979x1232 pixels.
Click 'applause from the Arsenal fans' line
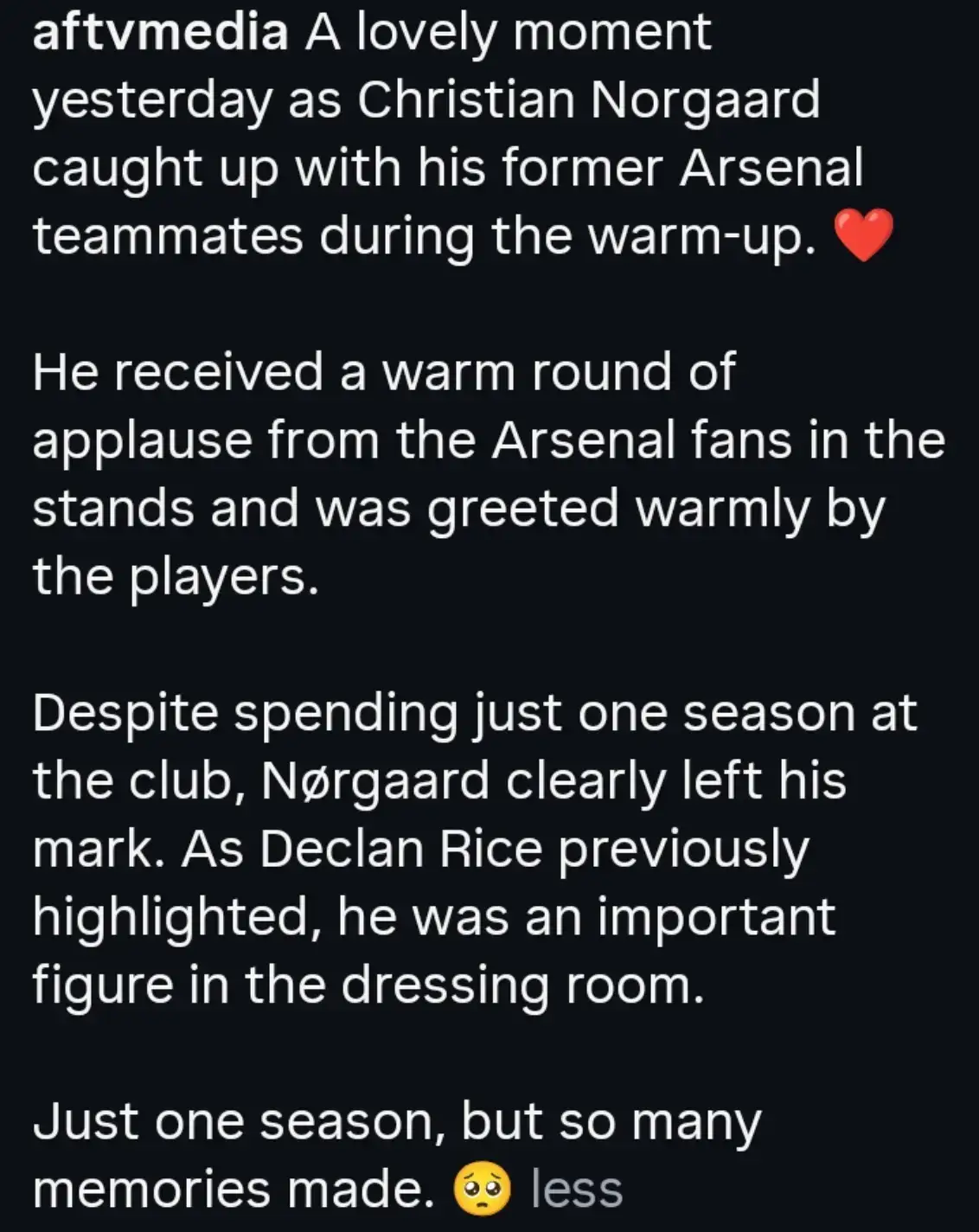click(412, 440)
